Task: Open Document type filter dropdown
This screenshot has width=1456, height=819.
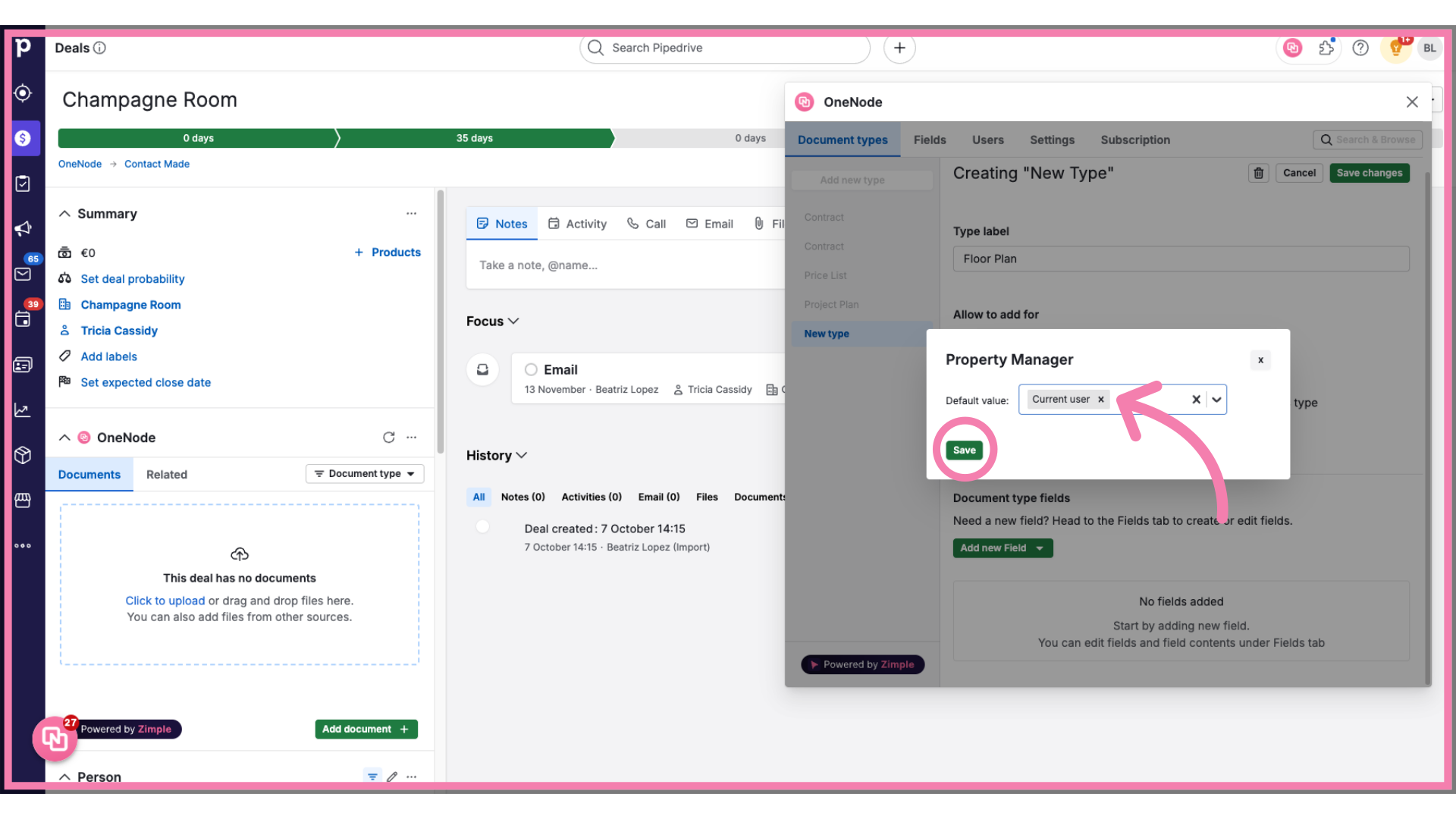Action: [x=365, y=474]
